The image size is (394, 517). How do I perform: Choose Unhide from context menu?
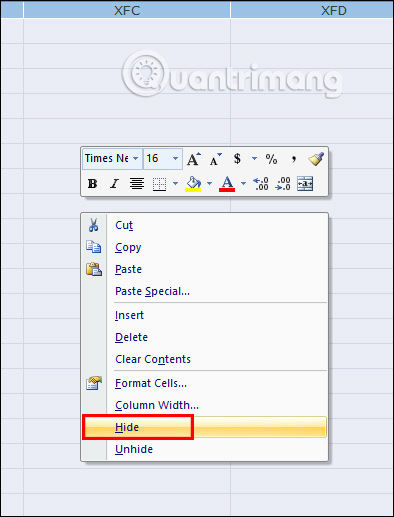coord(205,449)
